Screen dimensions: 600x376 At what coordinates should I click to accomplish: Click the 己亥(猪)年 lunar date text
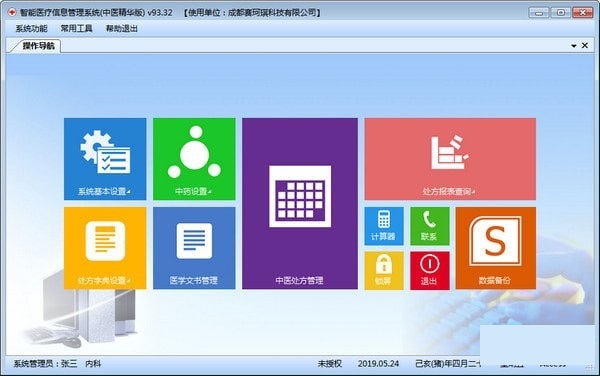click(x=448, y=364)
